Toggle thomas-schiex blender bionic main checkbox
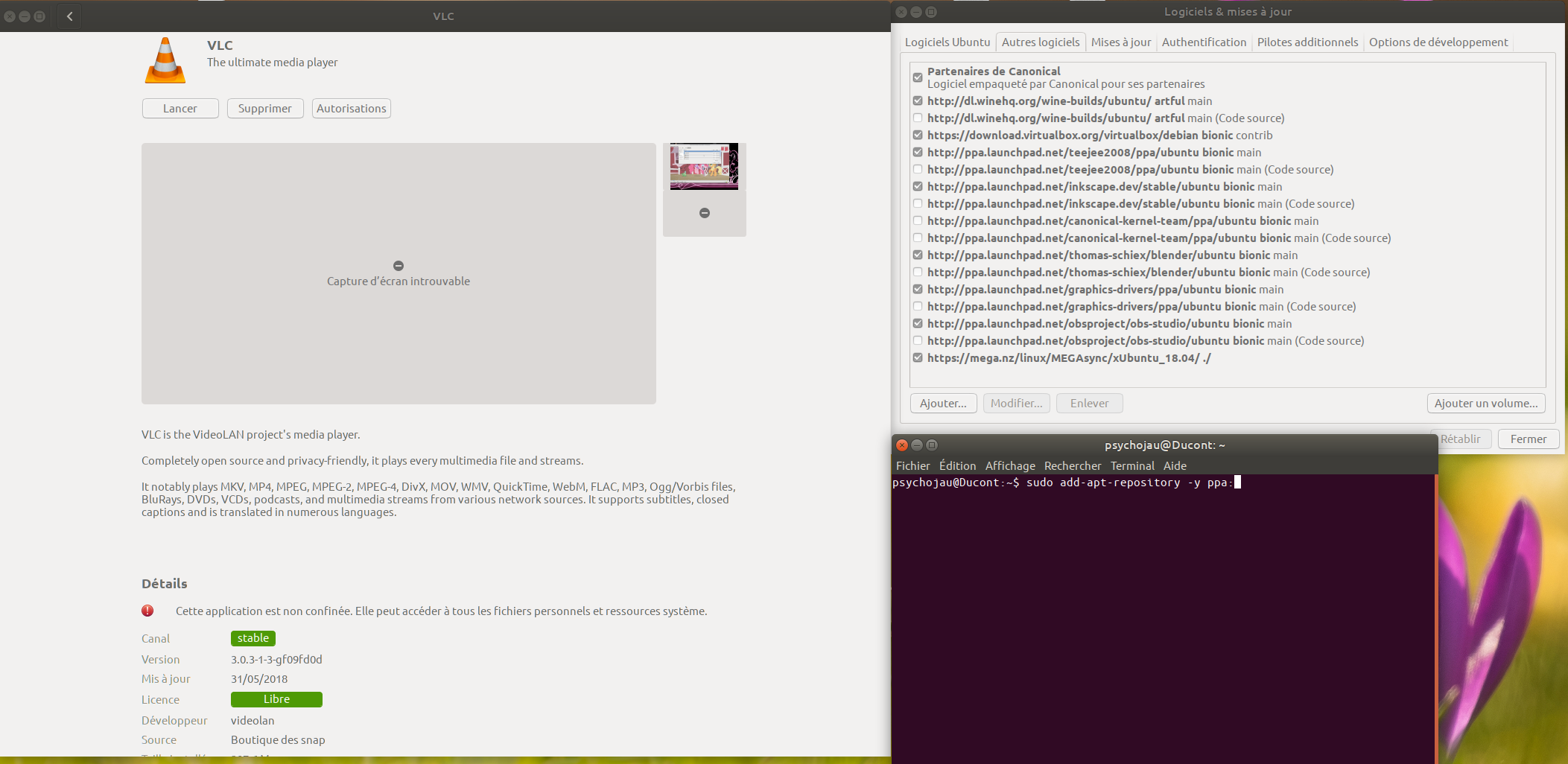 pyautogui.click(x=918, y=255)
